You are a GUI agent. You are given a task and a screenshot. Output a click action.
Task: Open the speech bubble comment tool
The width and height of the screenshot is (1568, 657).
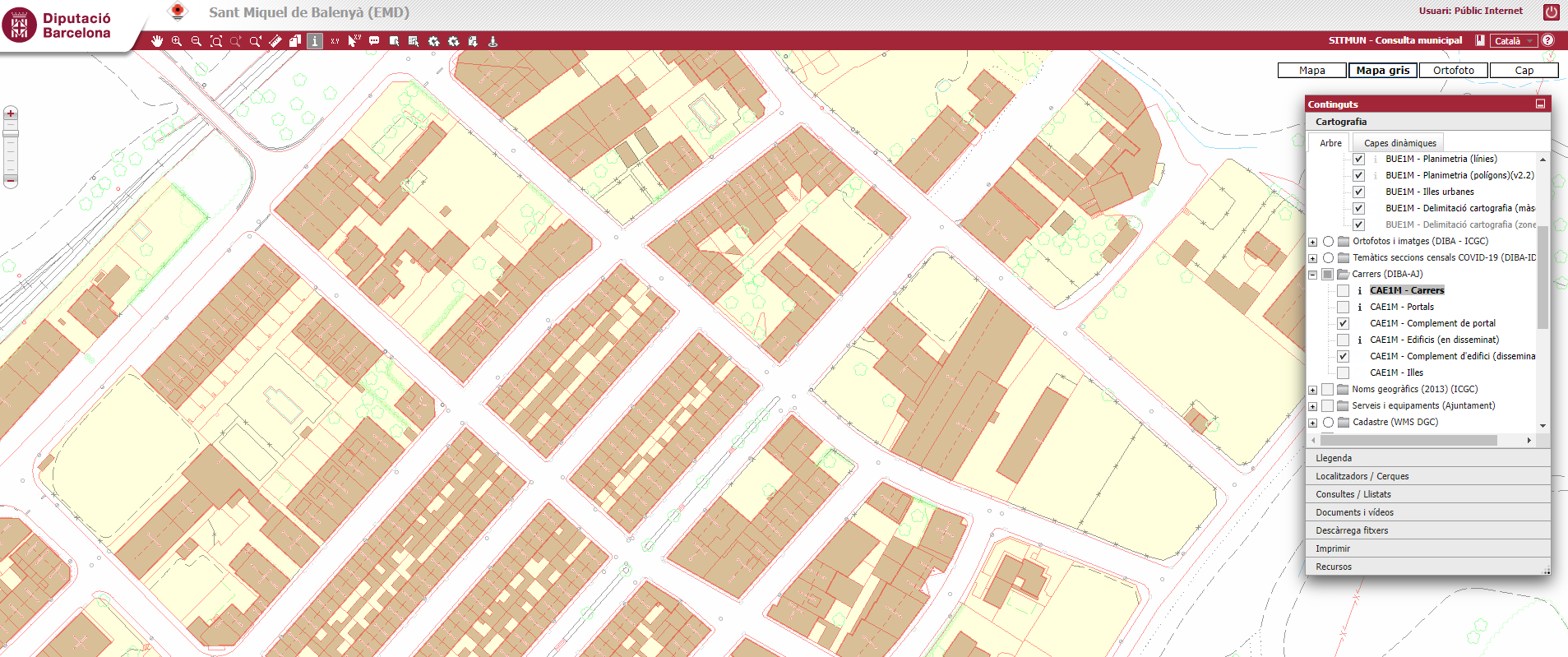(374, 41)
